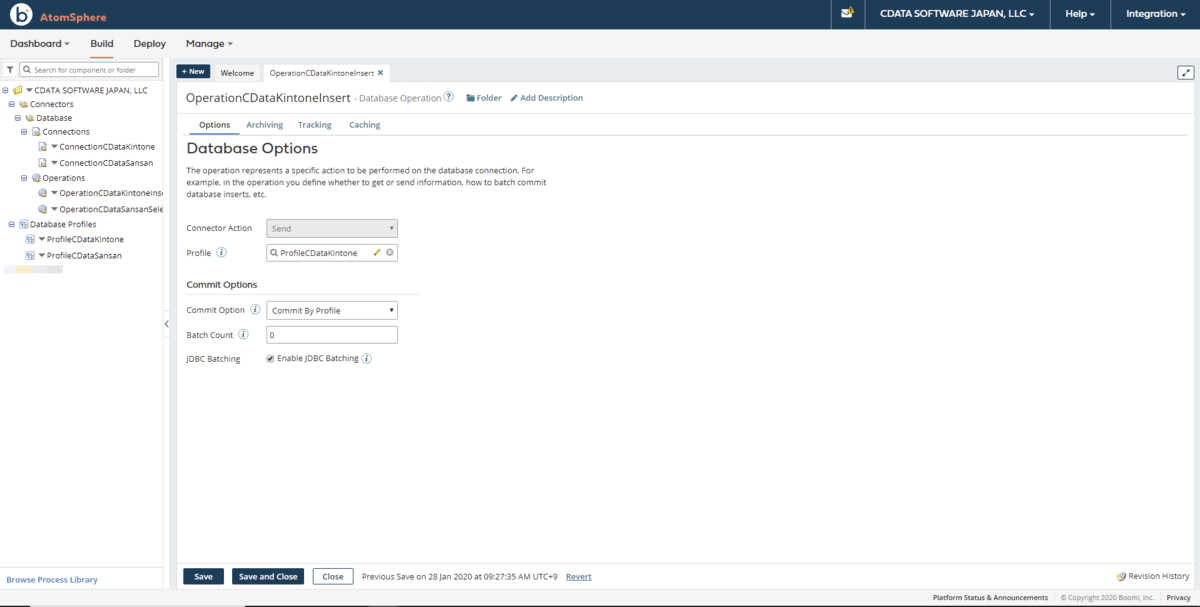The image size is (1200, 607).
Task: Open the CDATA SOFTWARE JAPAN, LLC account menu
Action: 957,14
